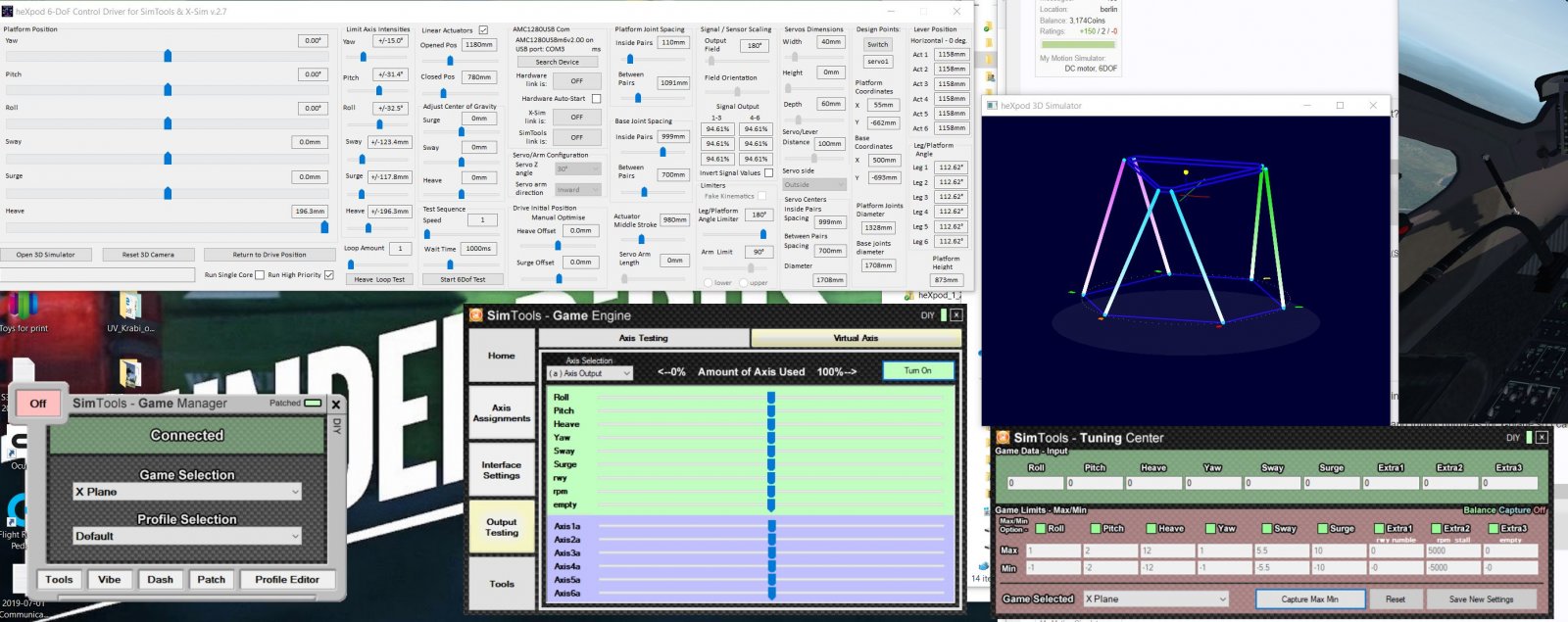Expand the Axis Selection dropdown
1568x622 pixels.
(x=590, y=373)
